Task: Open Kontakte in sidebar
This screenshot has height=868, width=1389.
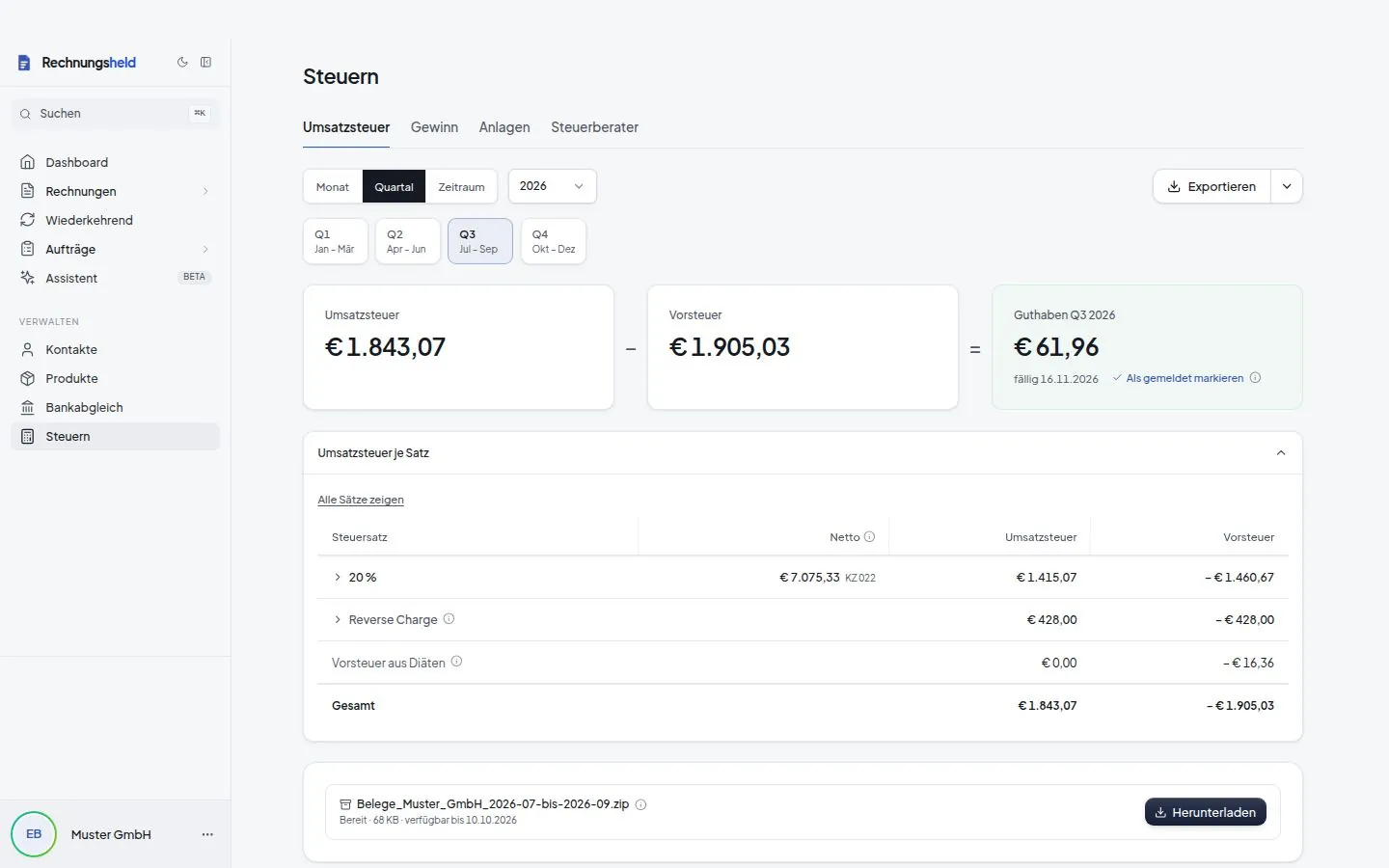Action: click(x=116, y=349)
